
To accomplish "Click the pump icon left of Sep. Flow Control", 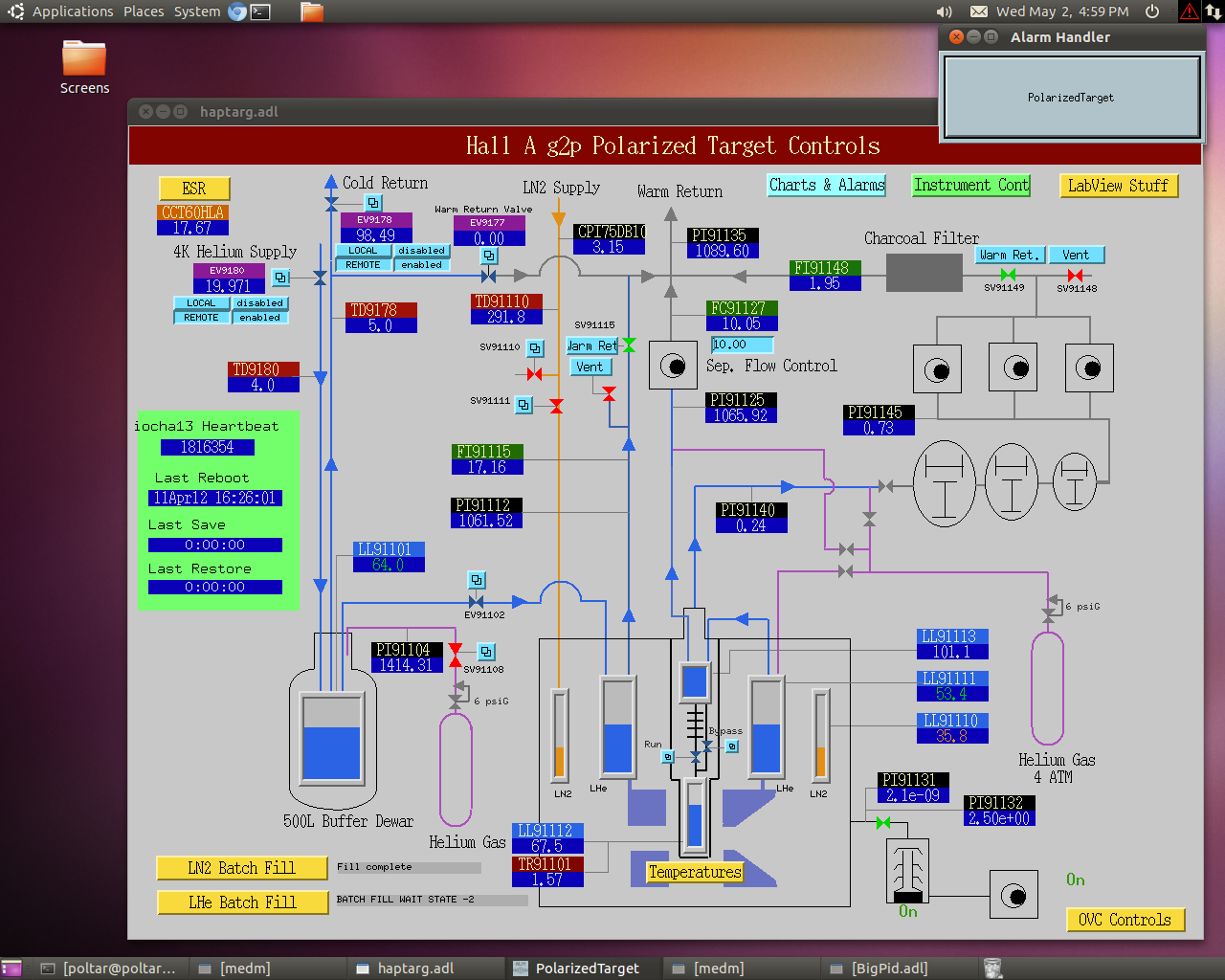I will 673,365.
